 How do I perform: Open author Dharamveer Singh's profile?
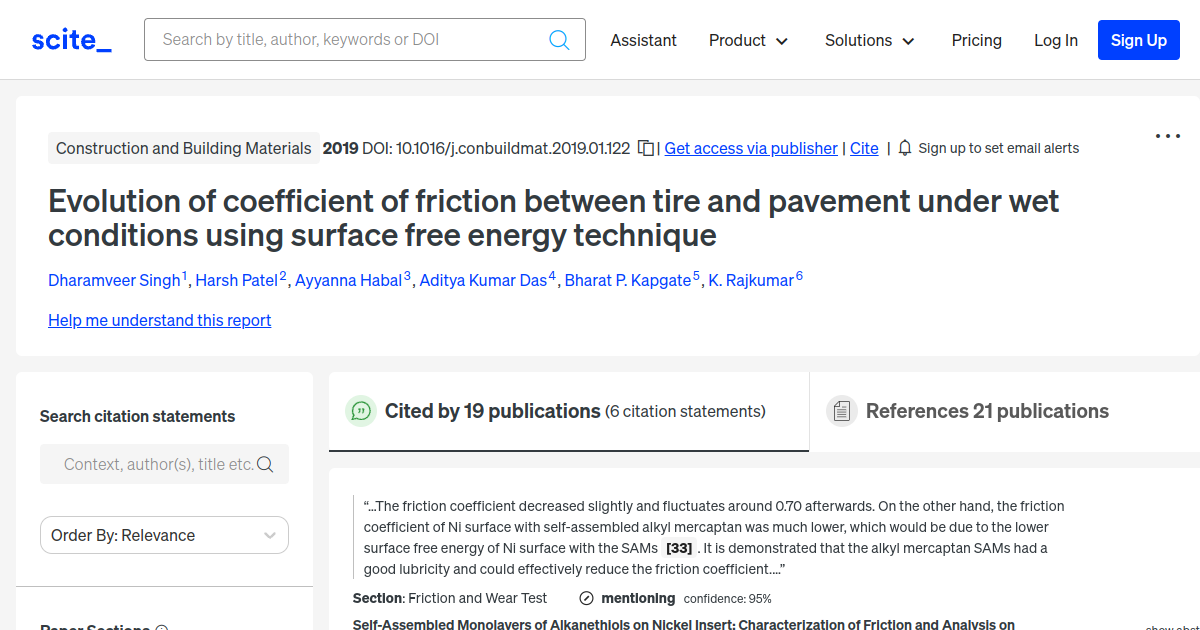tap(114, 280)
